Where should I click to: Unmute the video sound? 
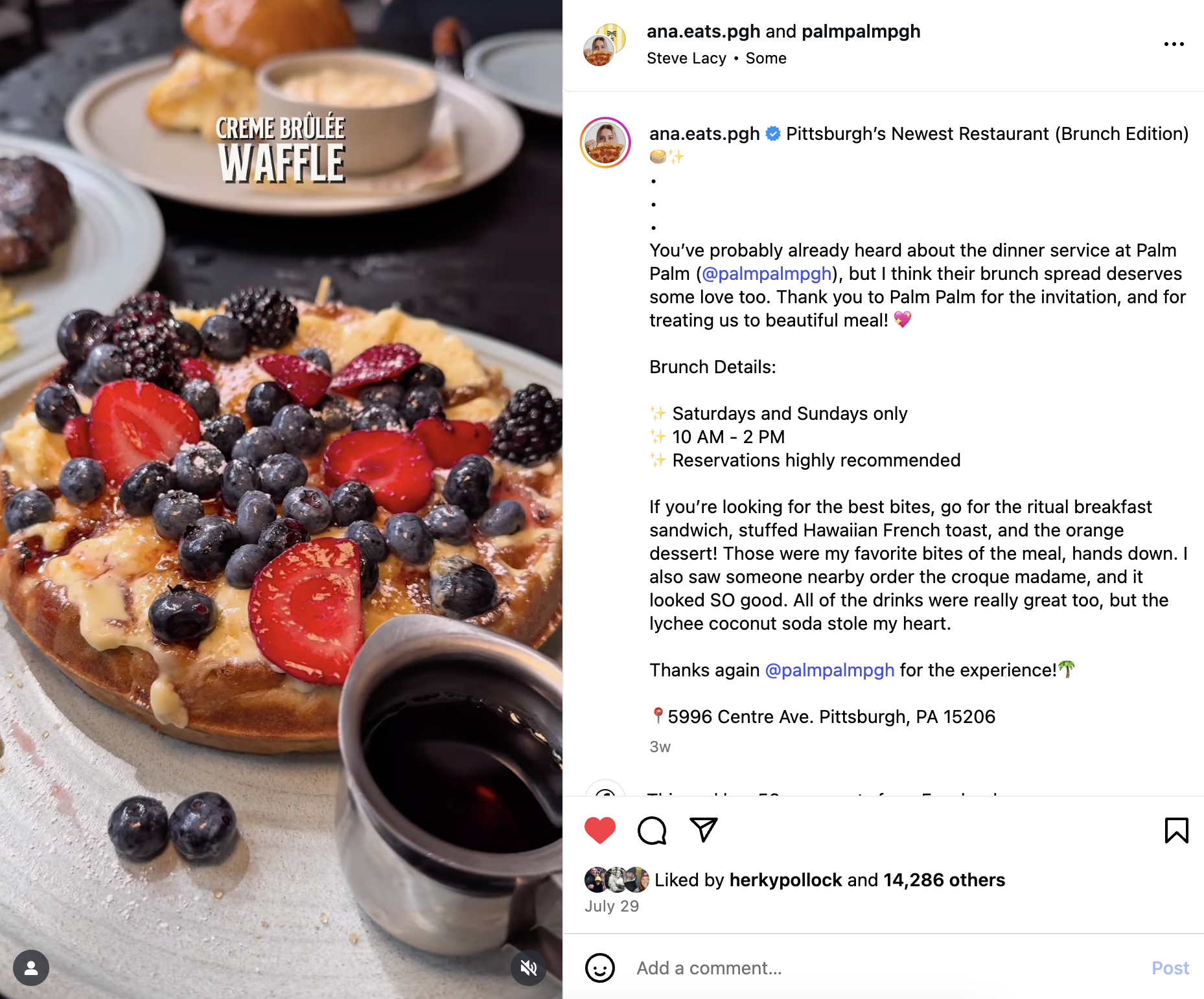click(x=529, y=968)
